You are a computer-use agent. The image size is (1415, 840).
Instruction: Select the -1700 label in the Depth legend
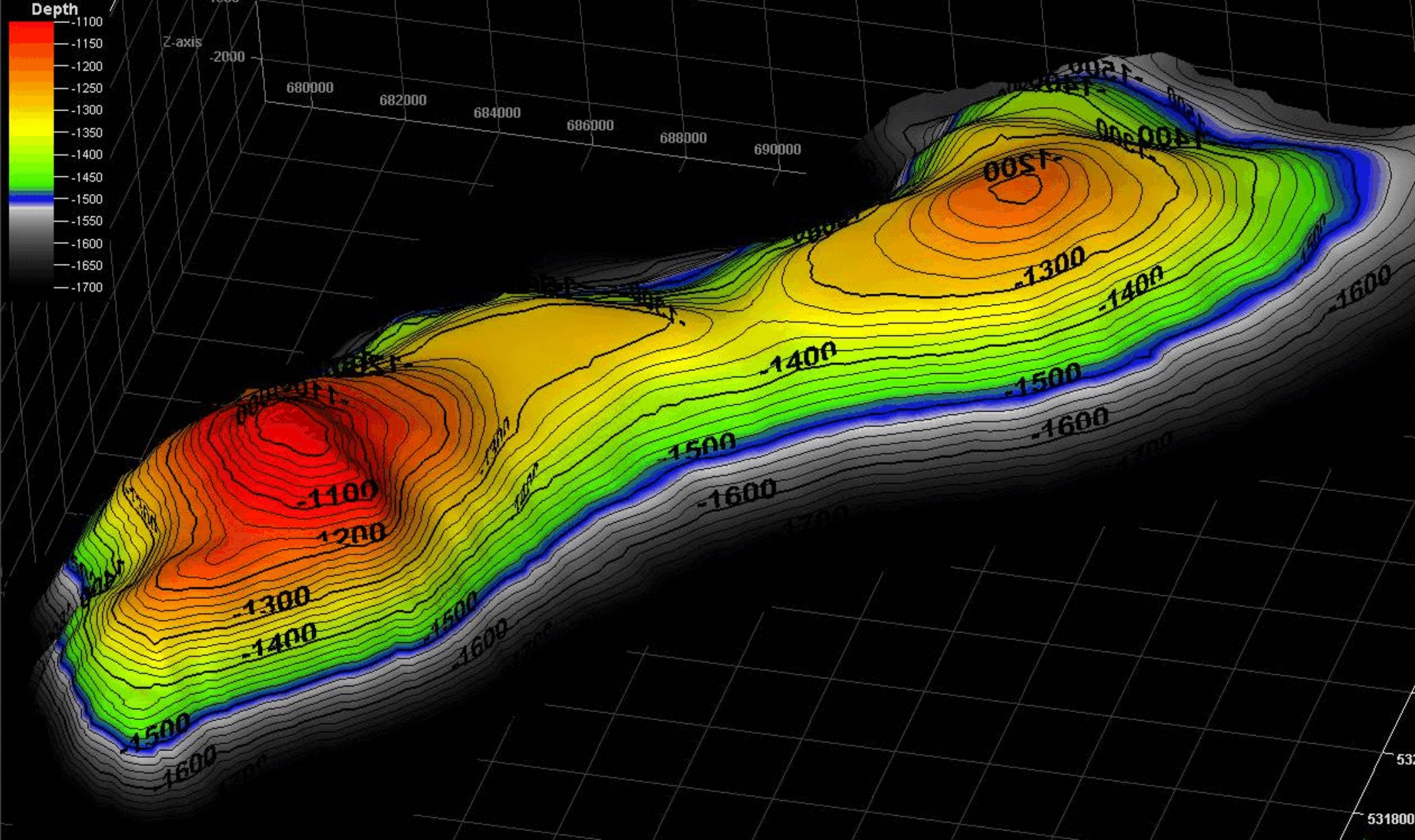click(x=87, y=288)
